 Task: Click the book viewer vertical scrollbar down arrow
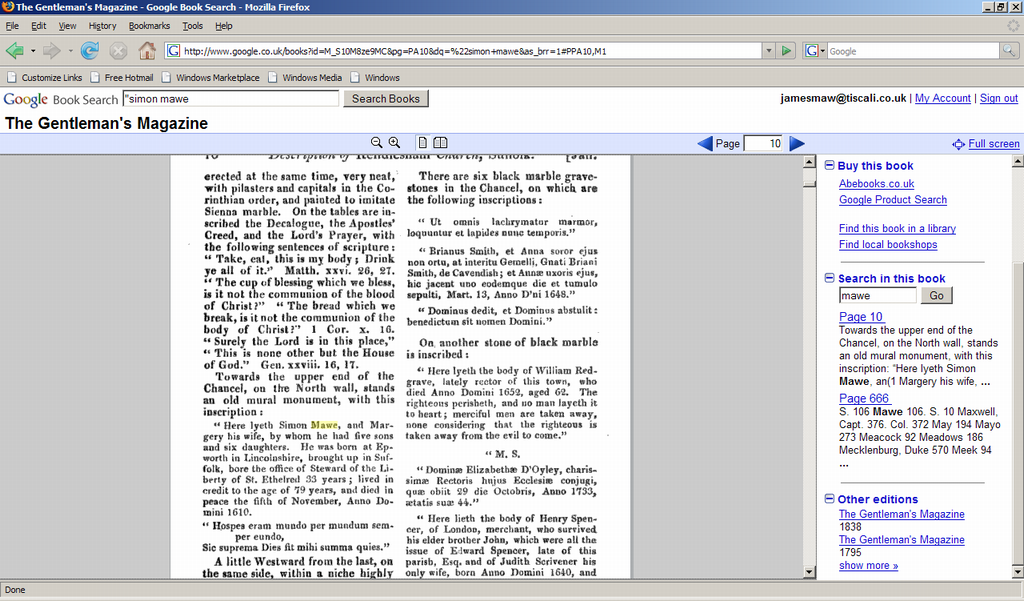811,570
